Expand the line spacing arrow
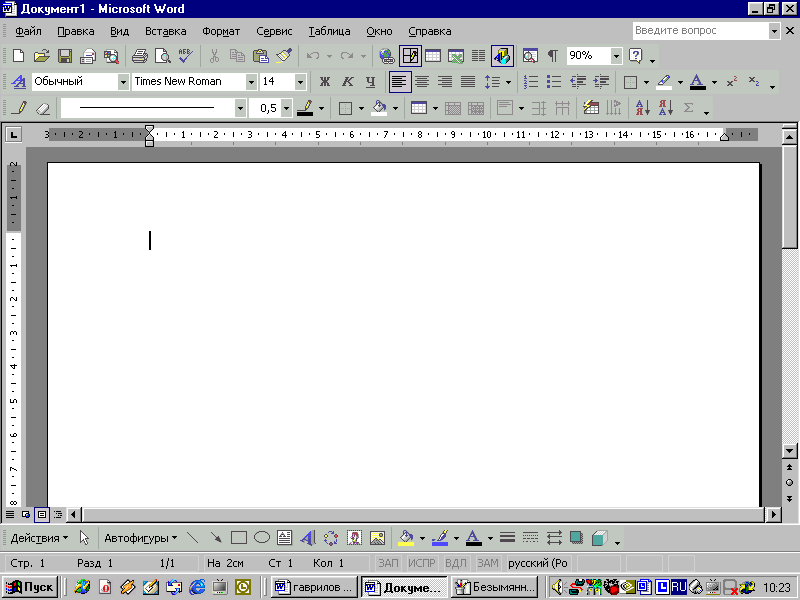Viewport: 800px width, 600px height. (x=508, y=82)
